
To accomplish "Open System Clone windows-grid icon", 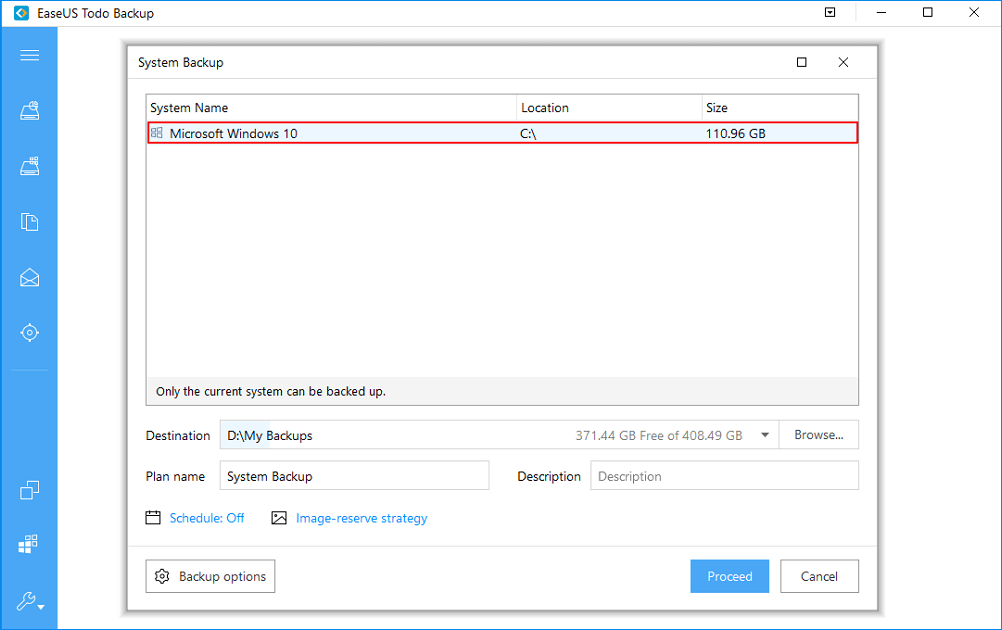I will [x=29, y=544].
